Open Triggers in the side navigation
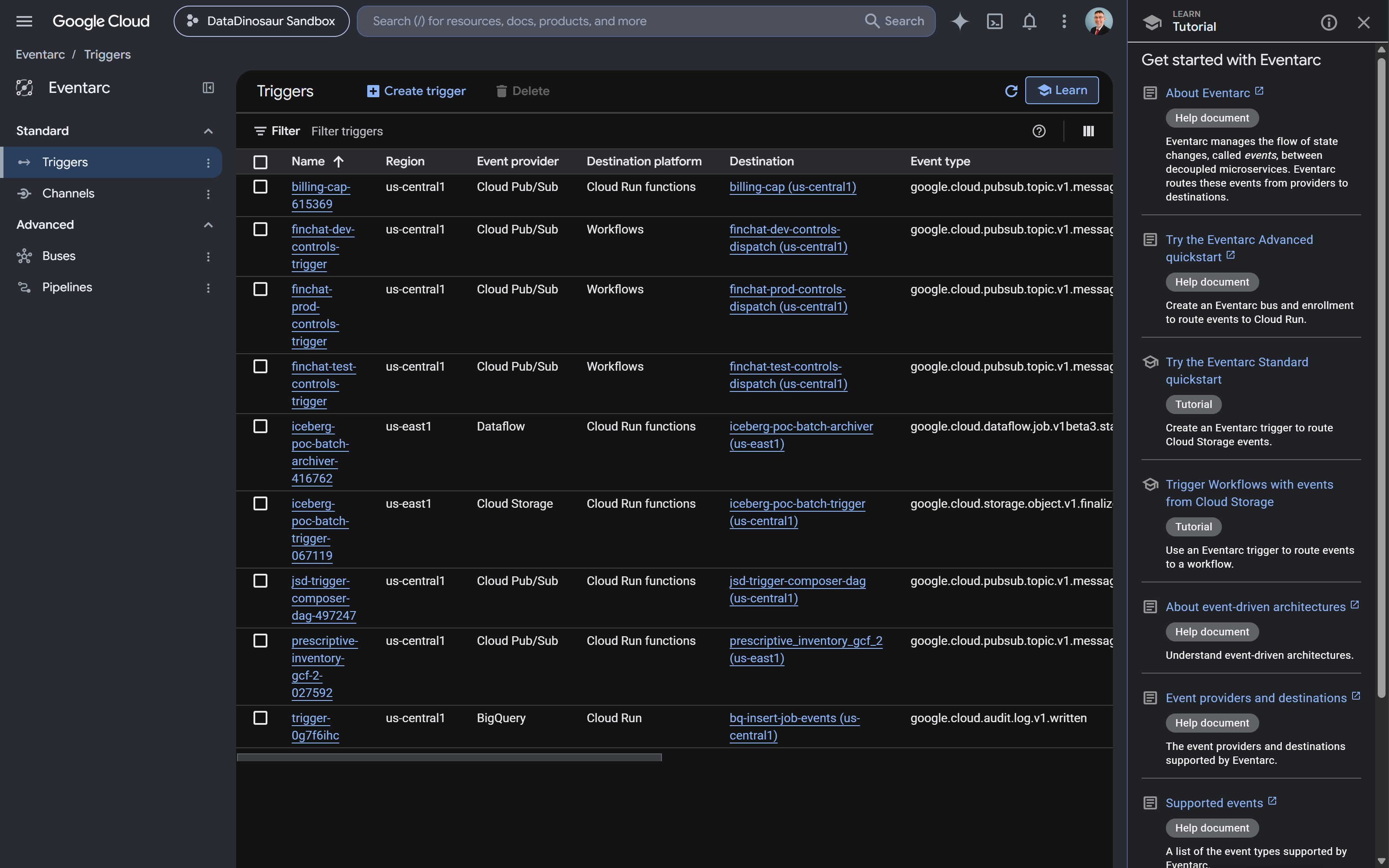The width and height of the screenshot is (1389, 868). click(112, 162)
